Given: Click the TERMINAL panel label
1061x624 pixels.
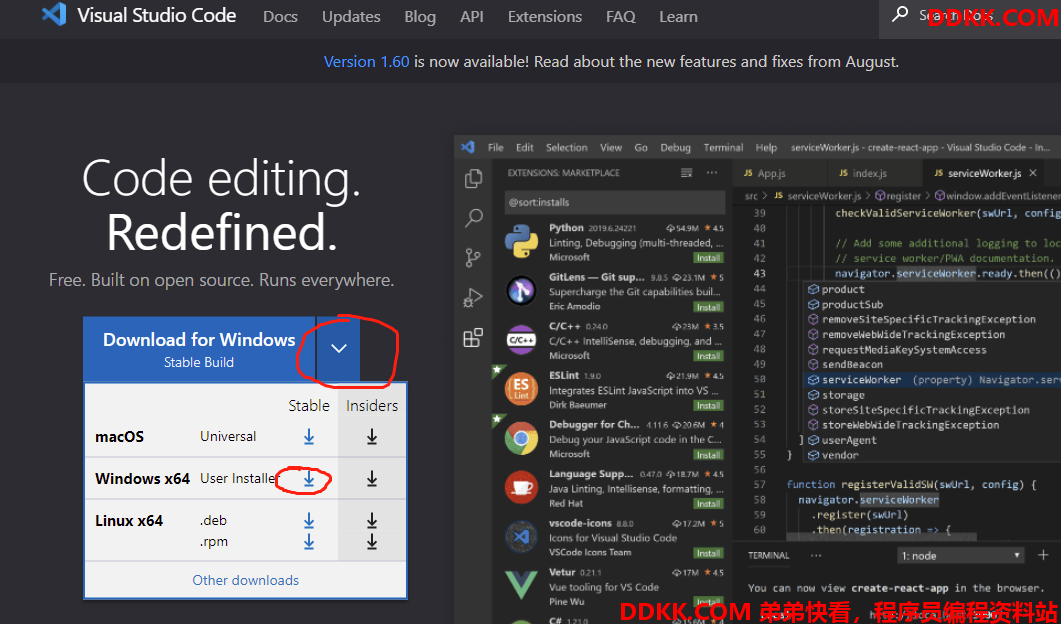Looking at the screenshot, I should coord(769,556).
